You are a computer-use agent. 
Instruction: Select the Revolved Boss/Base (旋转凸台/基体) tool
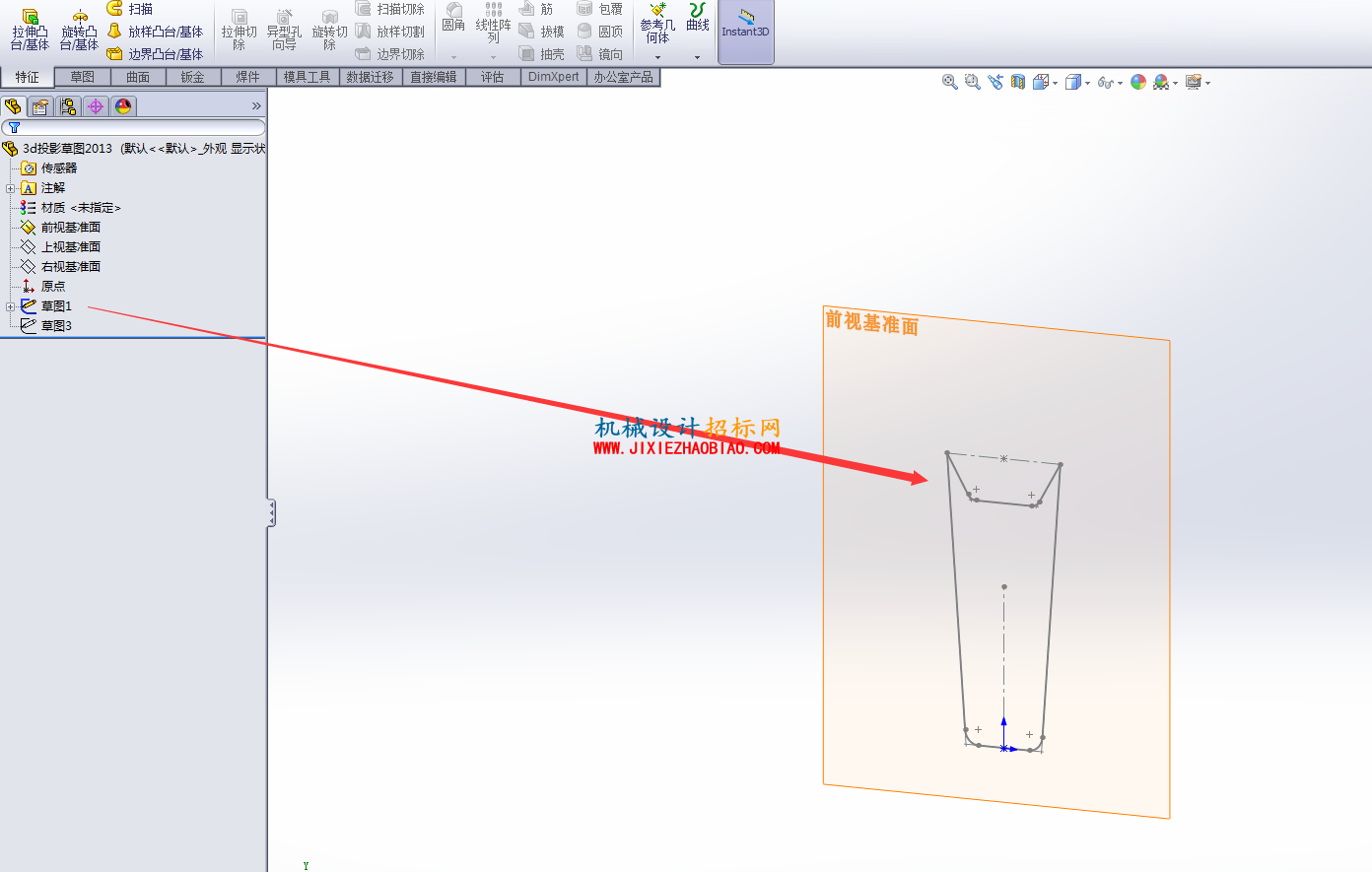point(79,30)
